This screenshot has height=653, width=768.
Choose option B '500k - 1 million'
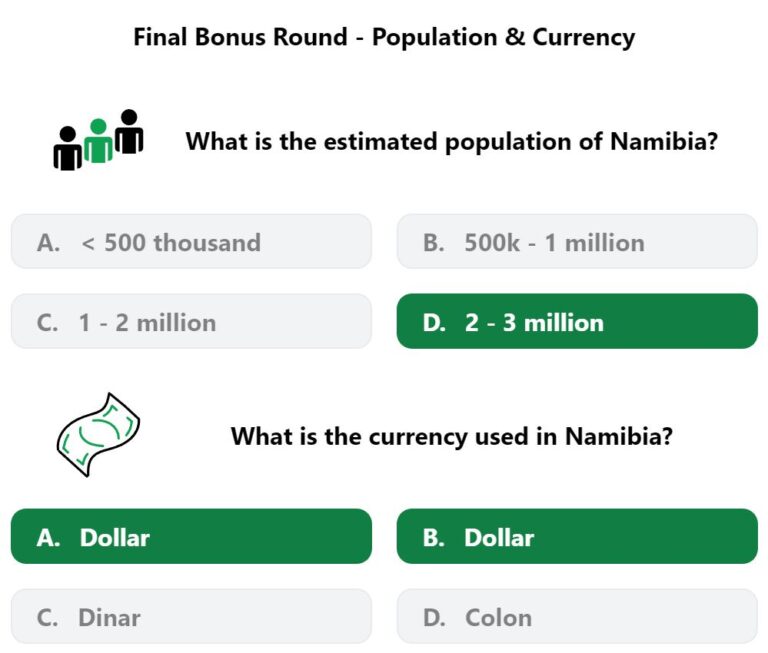[577, 242]
